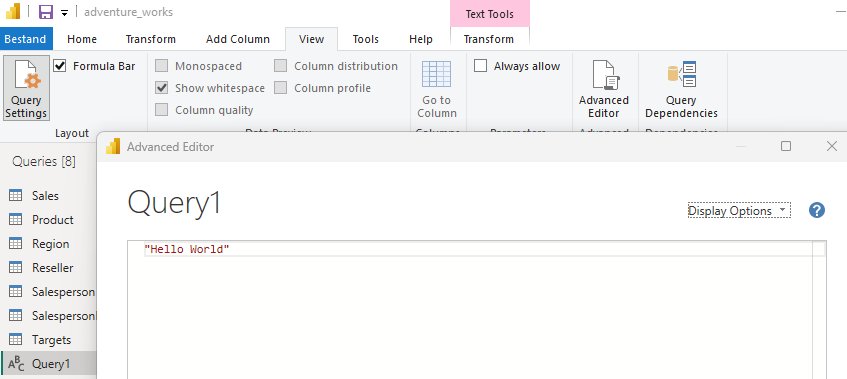
Task: Click the Power BI logo icon
Action: 12,11
